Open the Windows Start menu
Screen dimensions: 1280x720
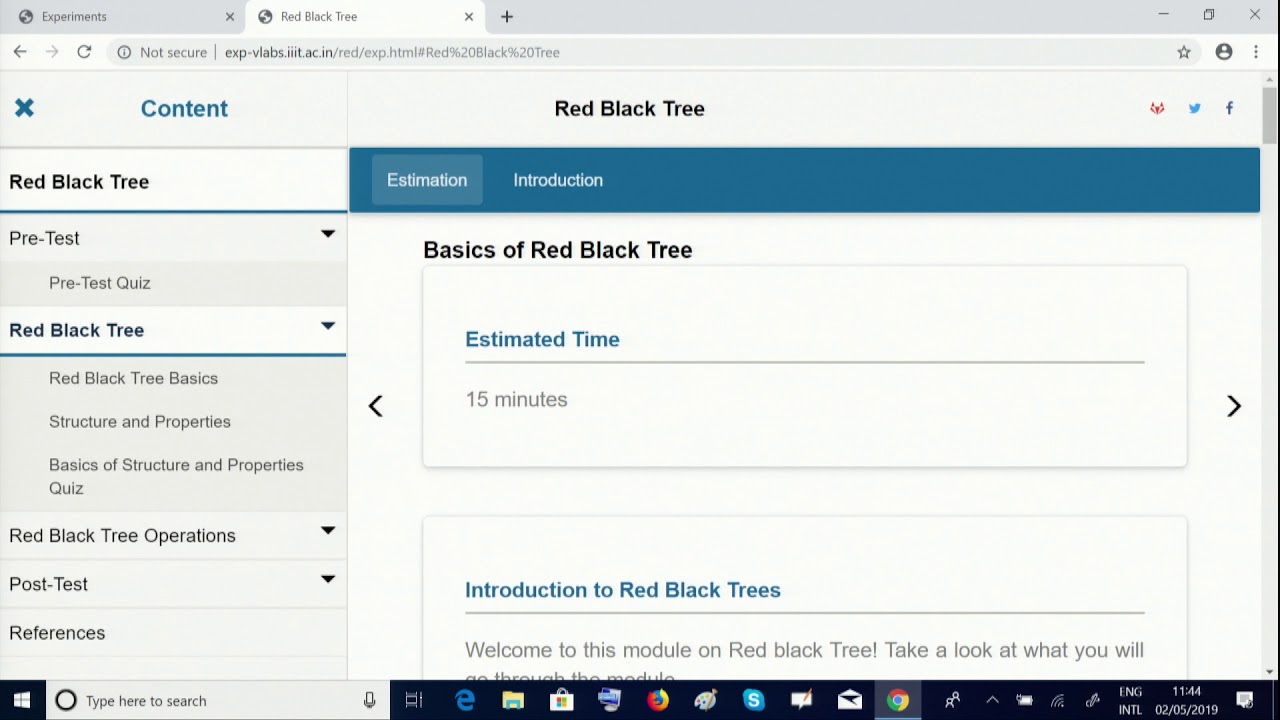(21, 700)
